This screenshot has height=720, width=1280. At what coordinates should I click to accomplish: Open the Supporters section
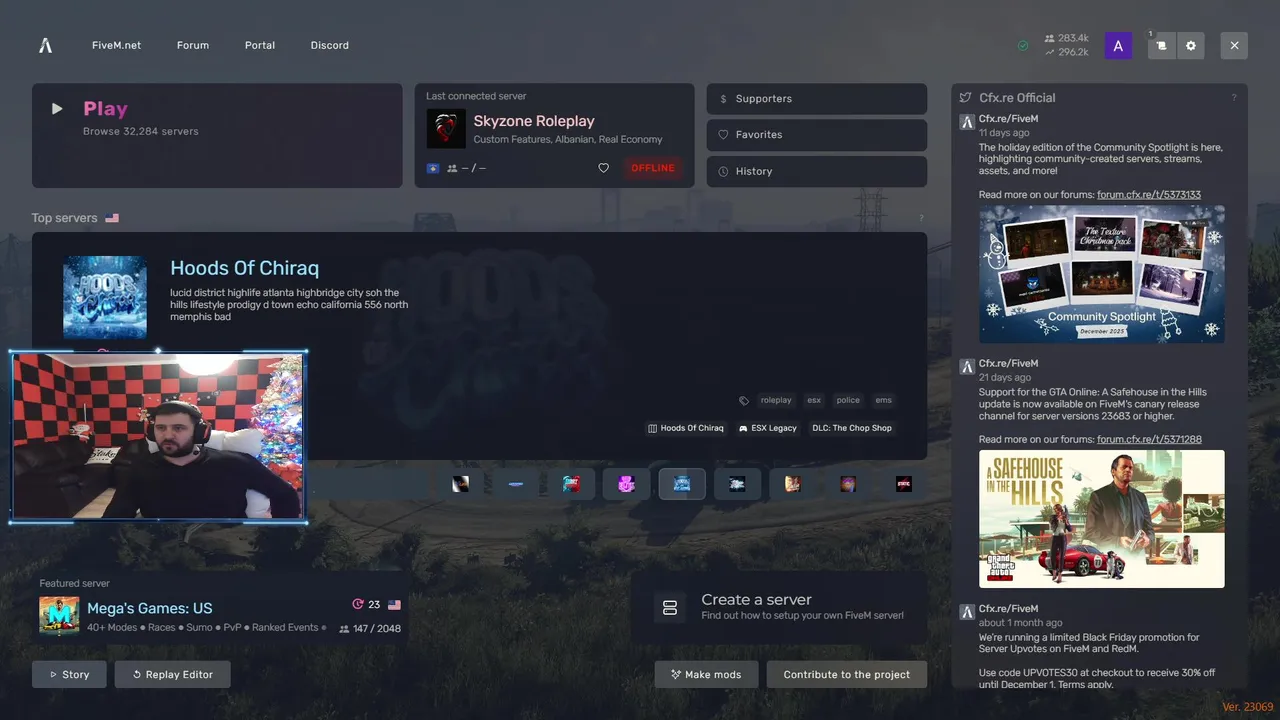pos(817,99)
